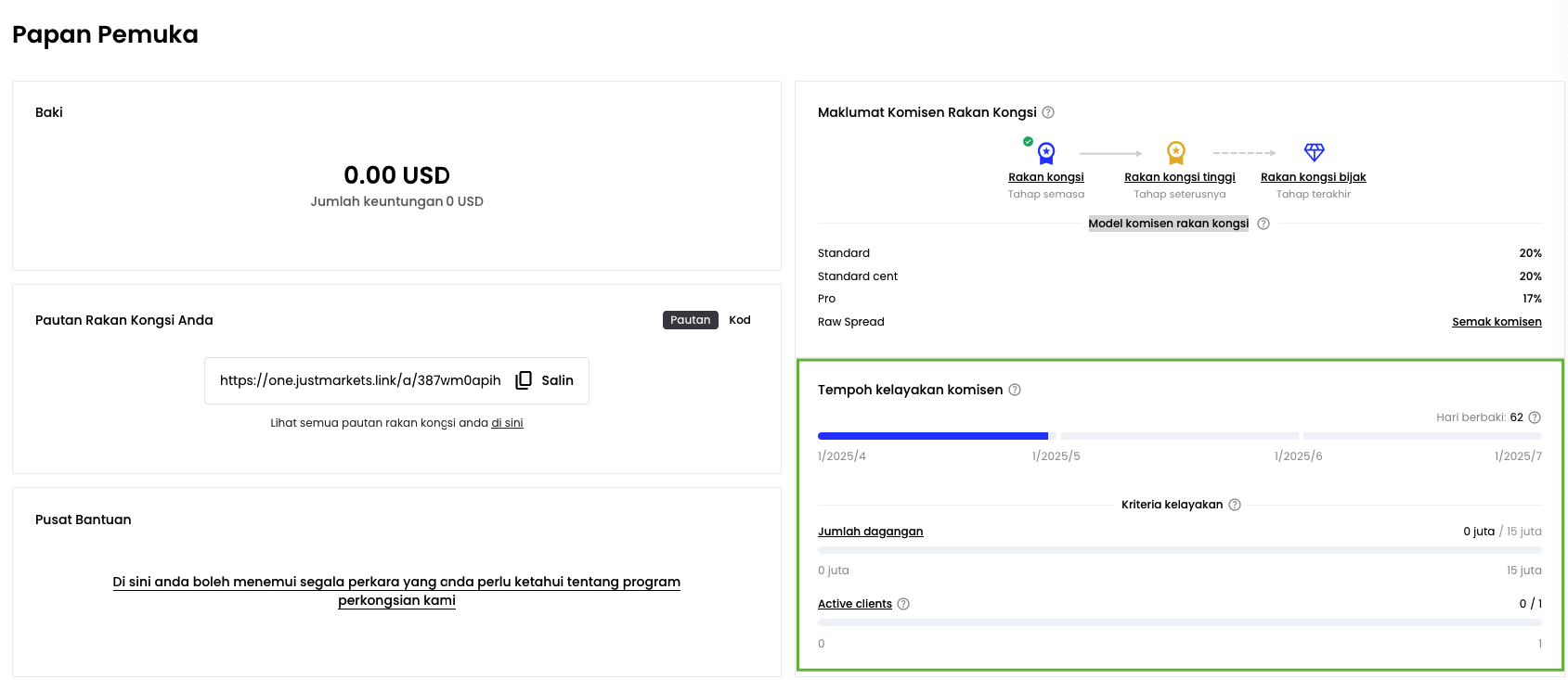Click the copy icon beside partner link

click(524, 380)
